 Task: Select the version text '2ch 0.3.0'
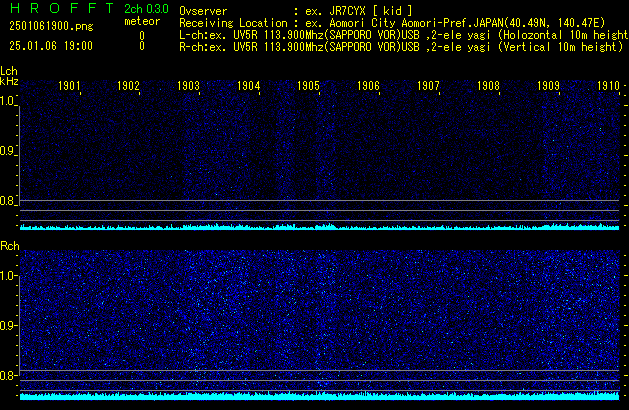(x=146, y=9)
